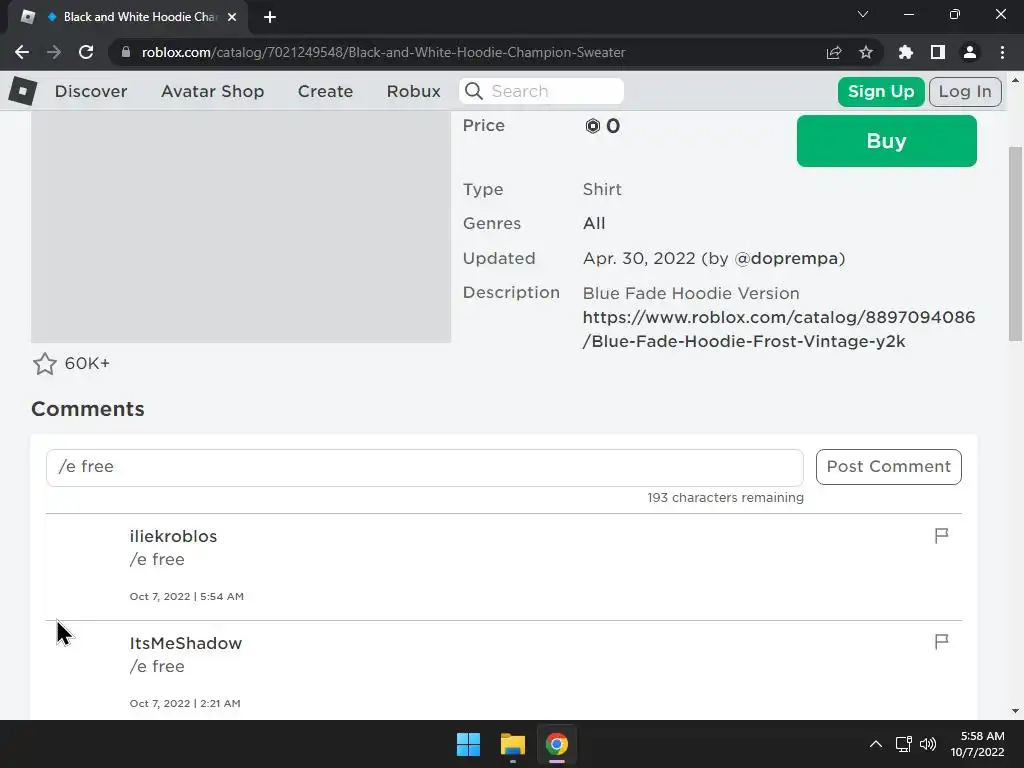This screenshot has width=1024, height=768.
Task: Open the Discover menu item
Action: 91,91
